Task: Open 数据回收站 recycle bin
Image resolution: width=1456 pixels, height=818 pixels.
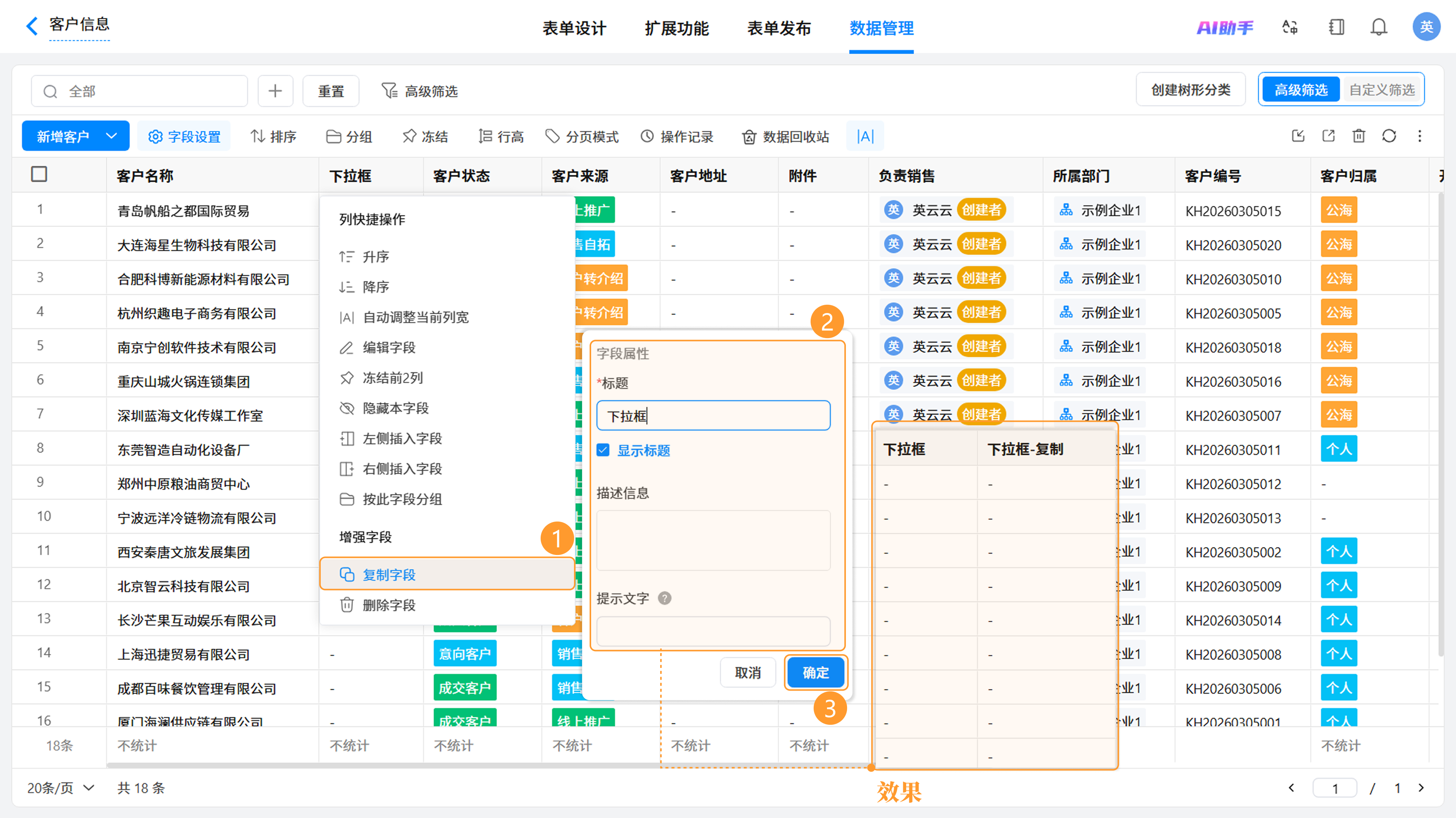Action: pos(785,136)
